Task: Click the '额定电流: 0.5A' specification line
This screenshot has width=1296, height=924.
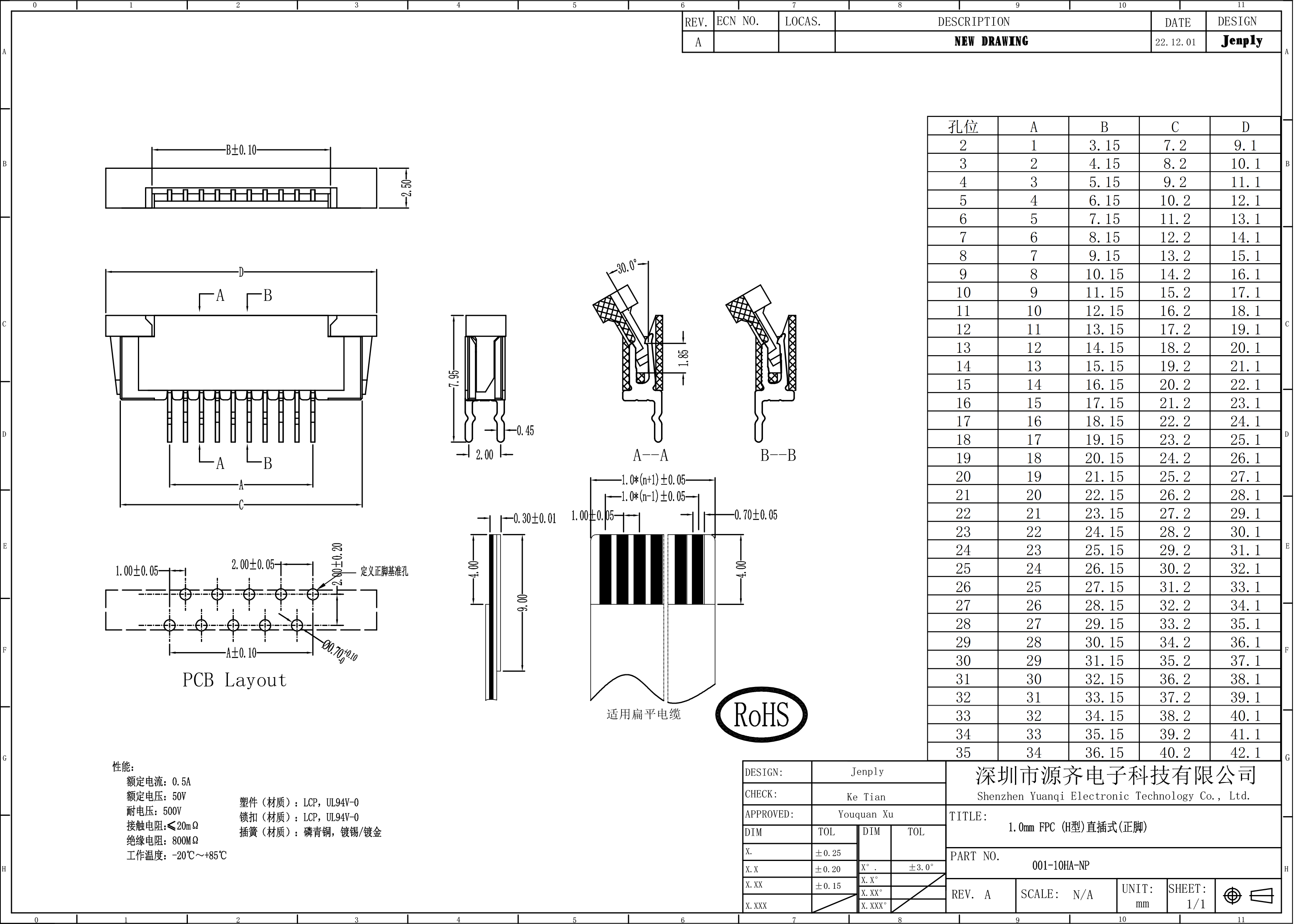Action: [x=159, y=782]
